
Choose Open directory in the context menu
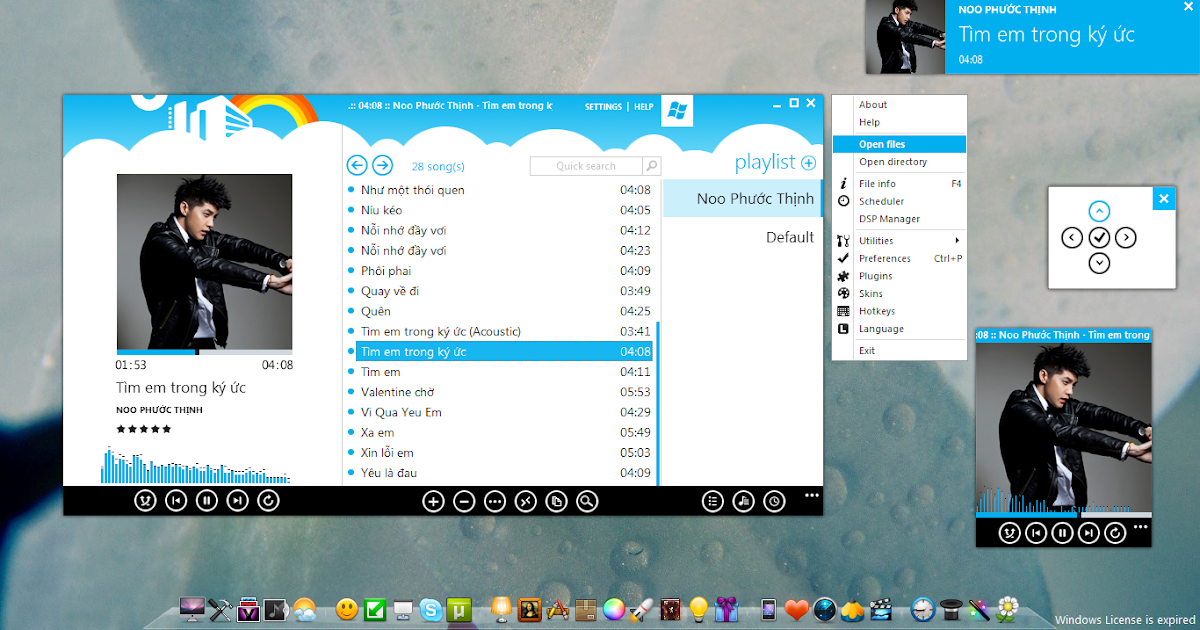tap(899, 162)
